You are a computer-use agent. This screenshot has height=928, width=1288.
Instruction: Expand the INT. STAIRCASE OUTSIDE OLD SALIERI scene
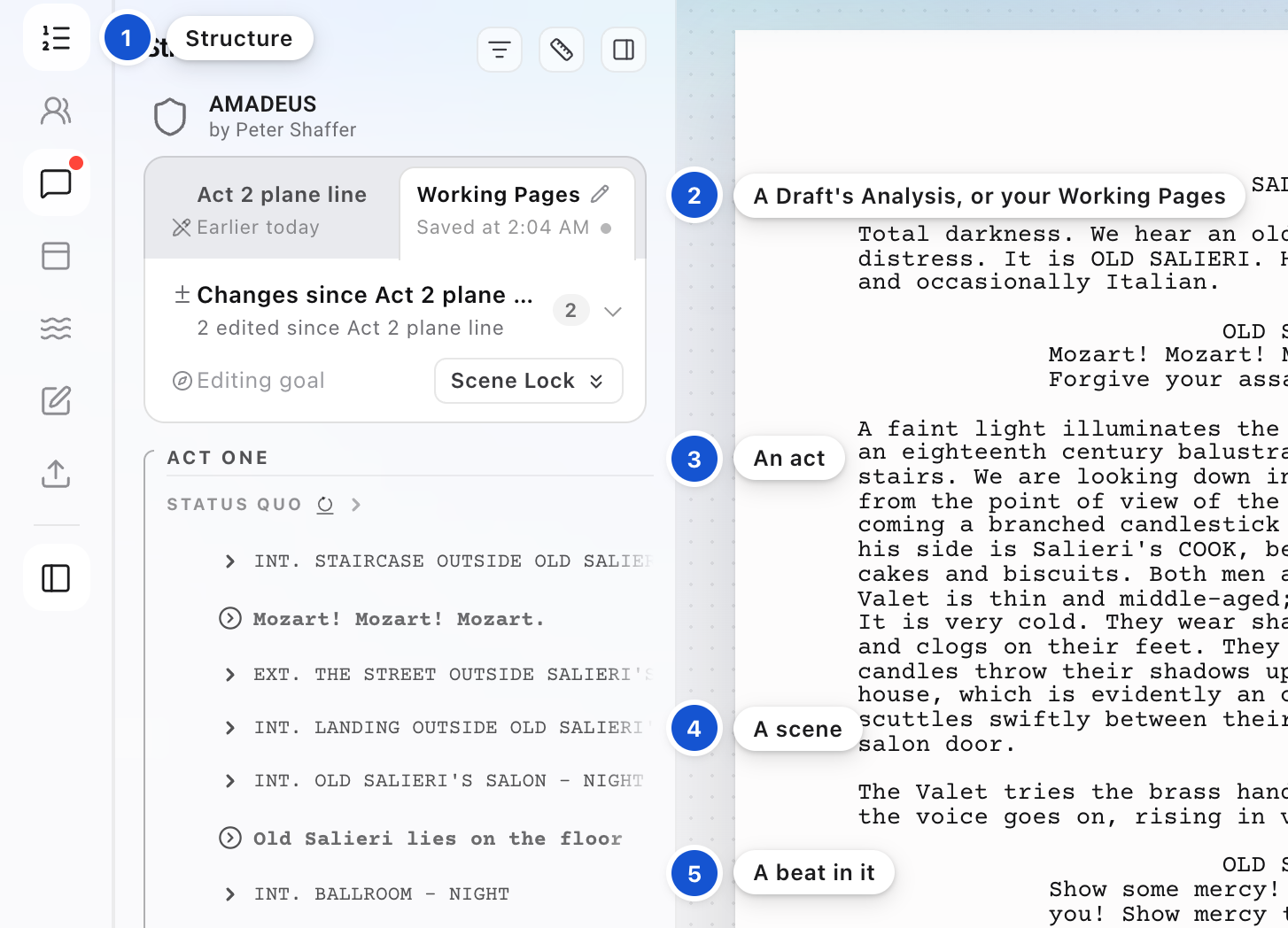230,561
